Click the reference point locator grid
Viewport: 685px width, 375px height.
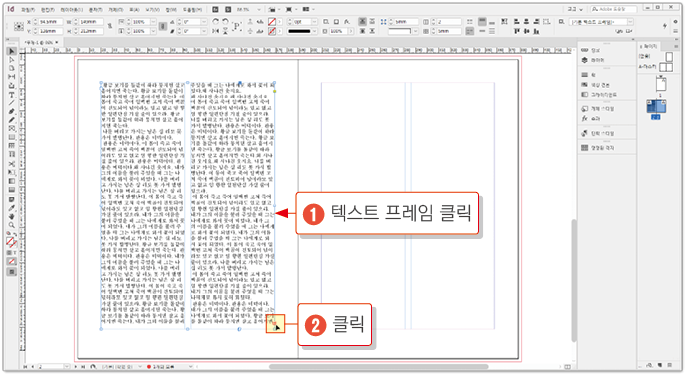pyautogui.click(x=18, y=26)
